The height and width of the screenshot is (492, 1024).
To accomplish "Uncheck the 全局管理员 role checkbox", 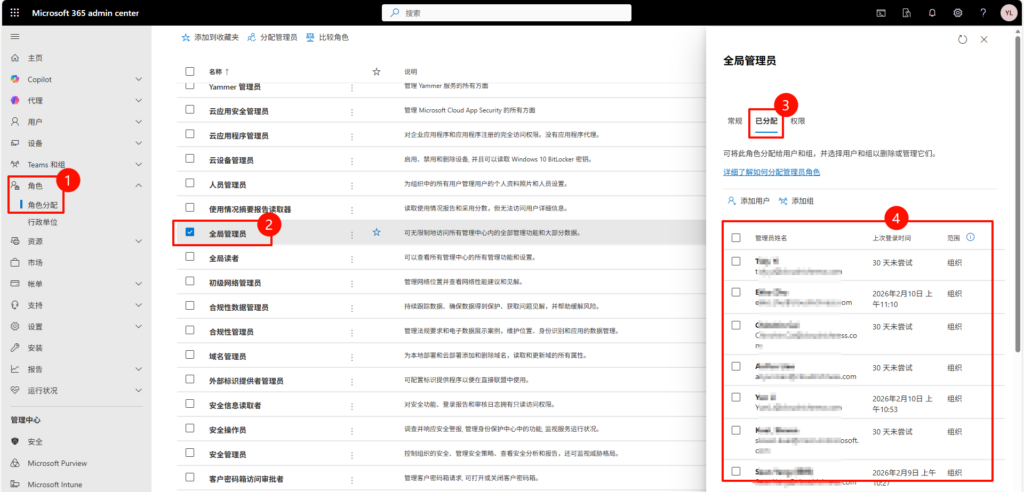I will (x=190, y=233).
